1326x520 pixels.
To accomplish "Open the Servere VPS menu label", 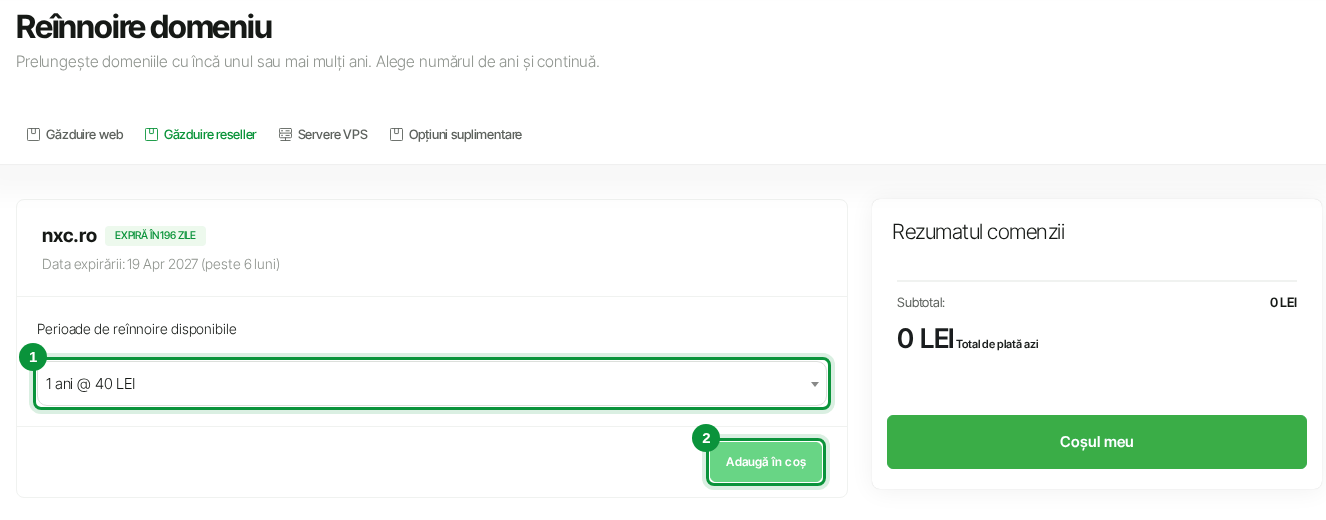I will click(332, 134).
